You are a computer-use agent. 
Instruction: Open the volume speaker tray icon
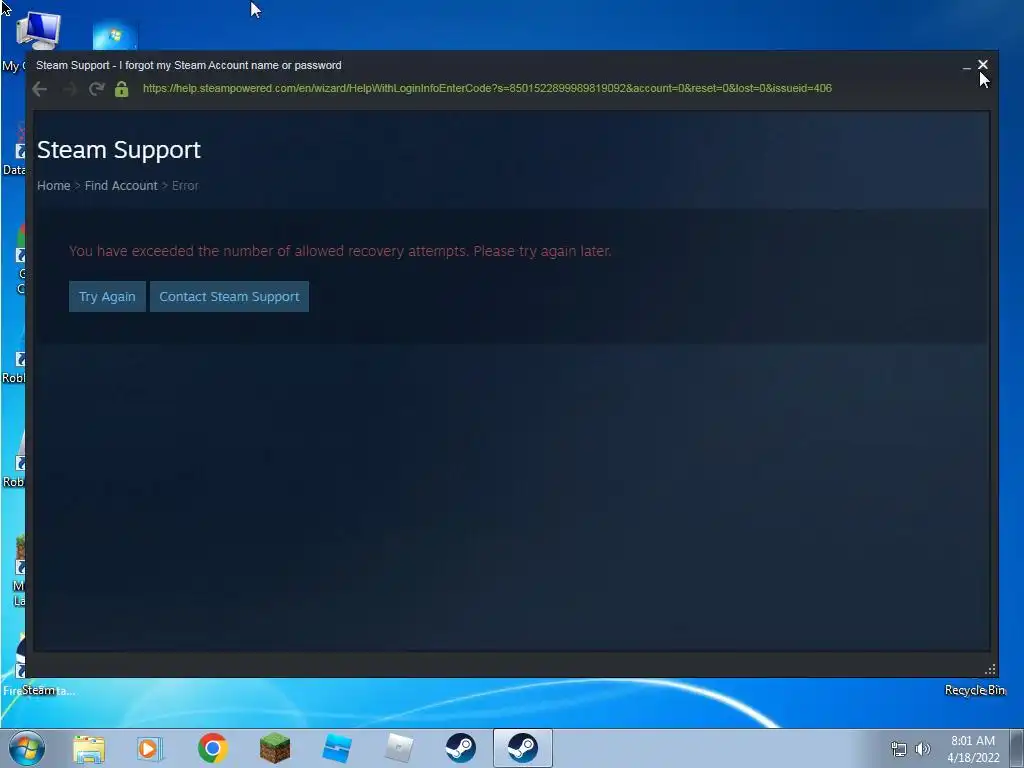[x=922, y=749]
